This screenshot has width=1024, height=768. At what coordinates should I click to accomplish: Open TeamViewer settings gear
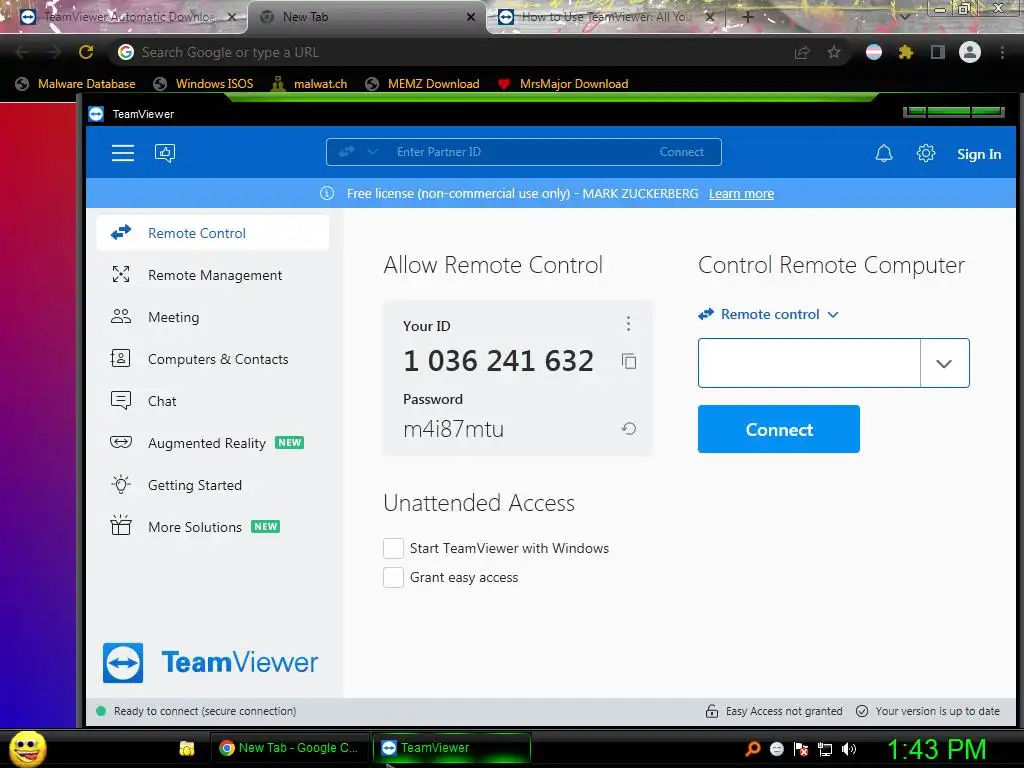click(x=925, y=153)
